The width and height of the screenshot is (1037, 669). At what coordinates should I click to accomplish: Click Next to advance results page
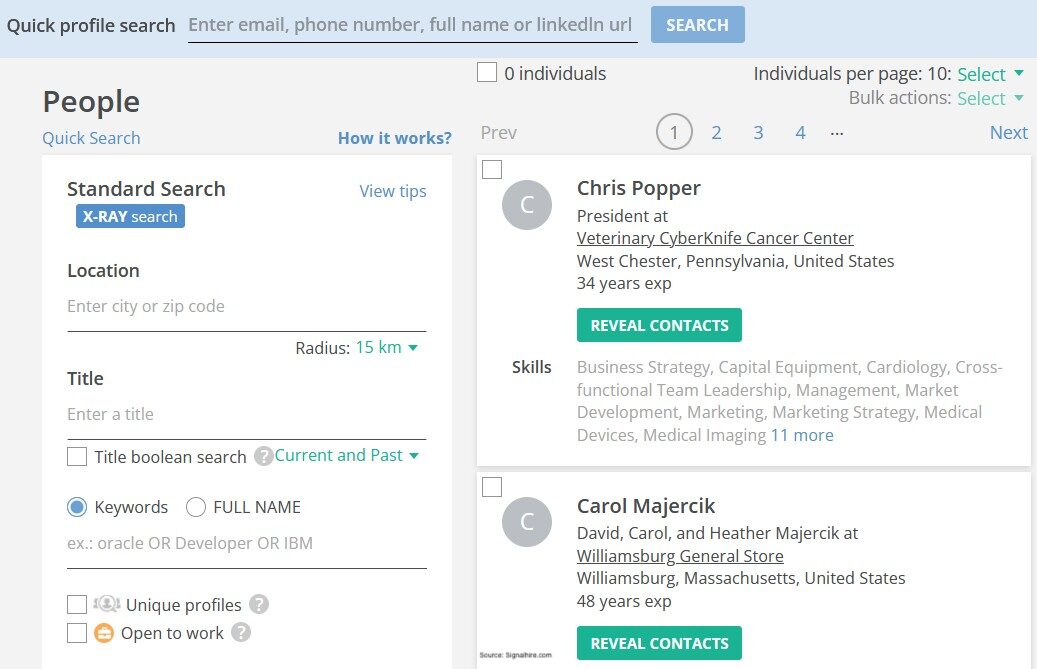tap(1008, 133)
